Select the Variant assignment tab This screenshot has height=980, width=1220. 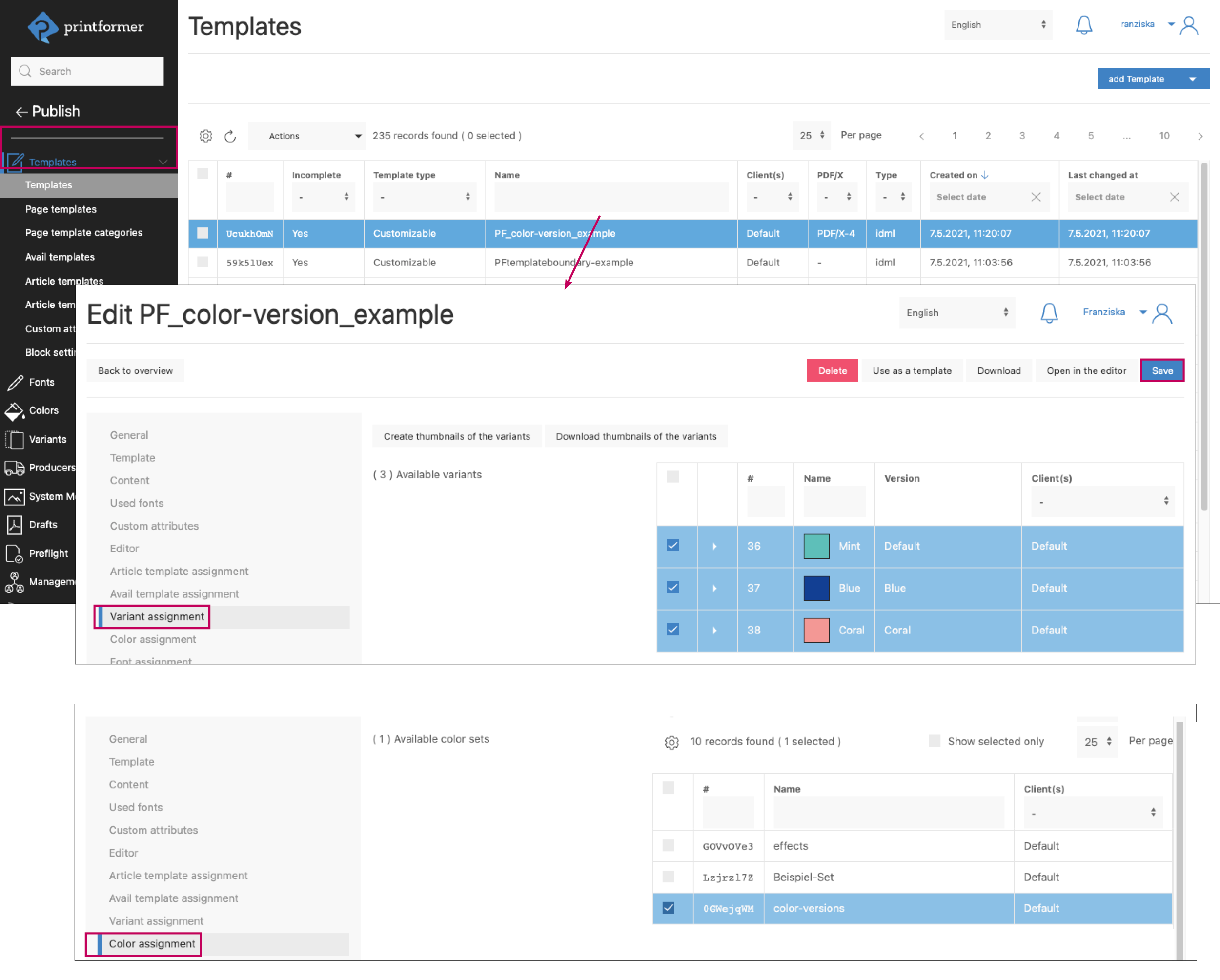[x=157, y=616]
